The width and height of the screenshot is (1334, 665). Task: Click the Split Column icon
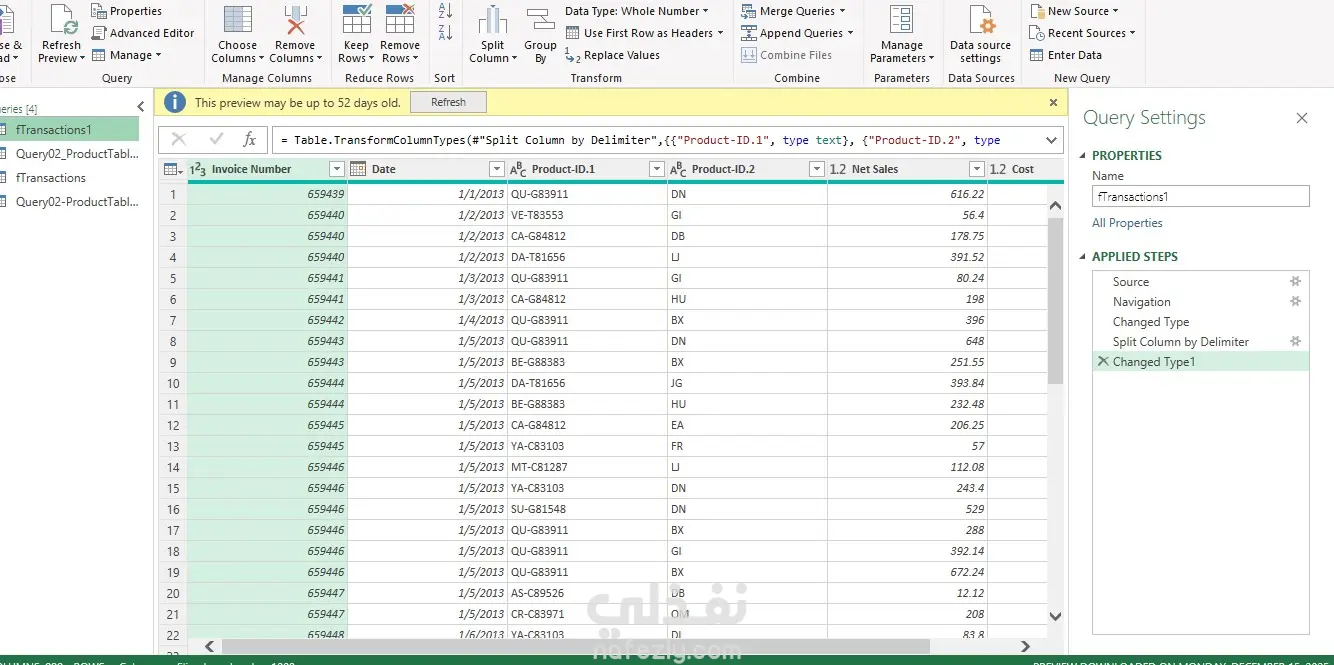click(492, 22)
